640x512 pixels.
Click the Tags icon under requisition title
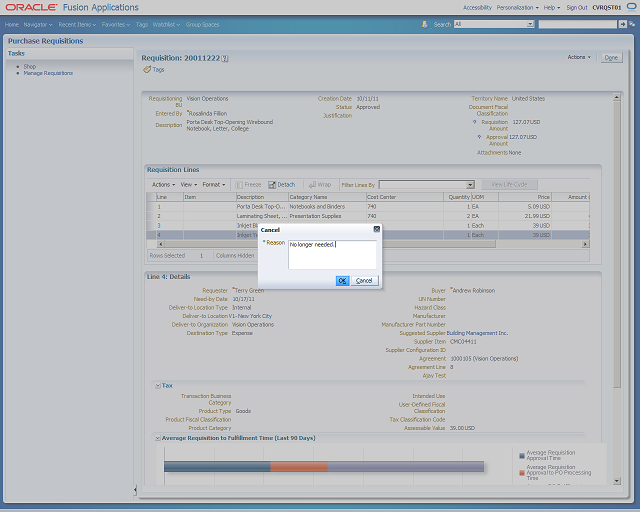[147, 70]
